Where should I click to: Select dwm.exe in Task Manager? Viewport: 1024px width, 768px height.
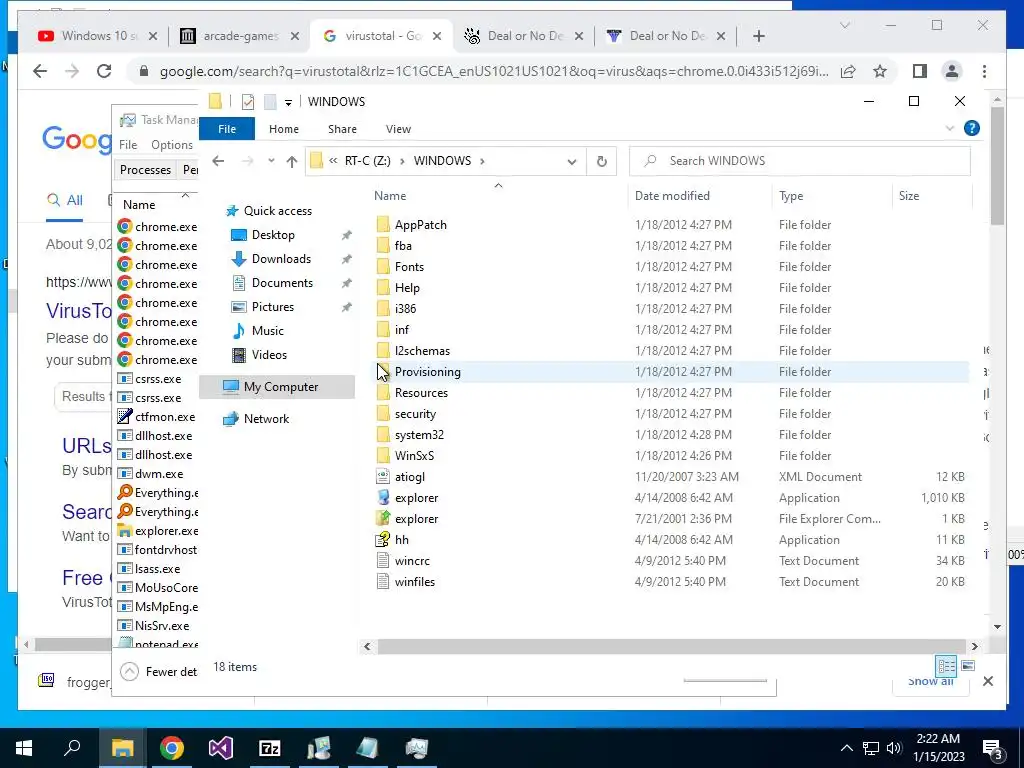[157, 473]
